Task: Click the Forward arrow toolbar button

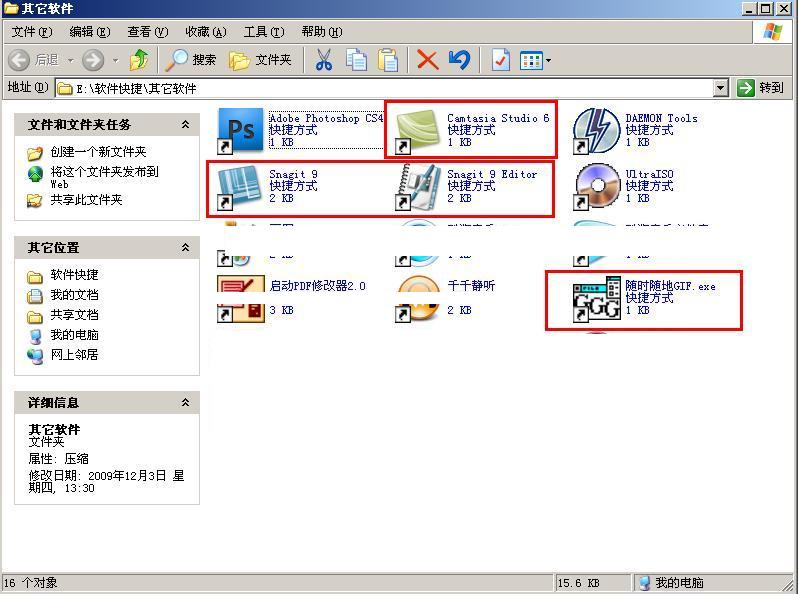Action: 93,60
